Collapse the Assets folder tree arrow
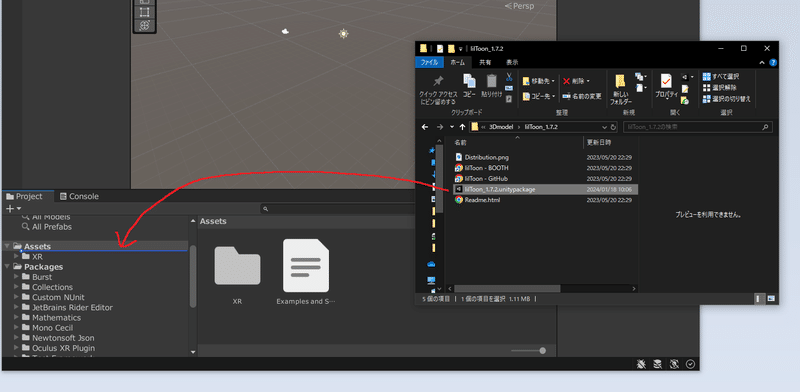Viewport: 800px width, 392px height. (x=7, y=246)
